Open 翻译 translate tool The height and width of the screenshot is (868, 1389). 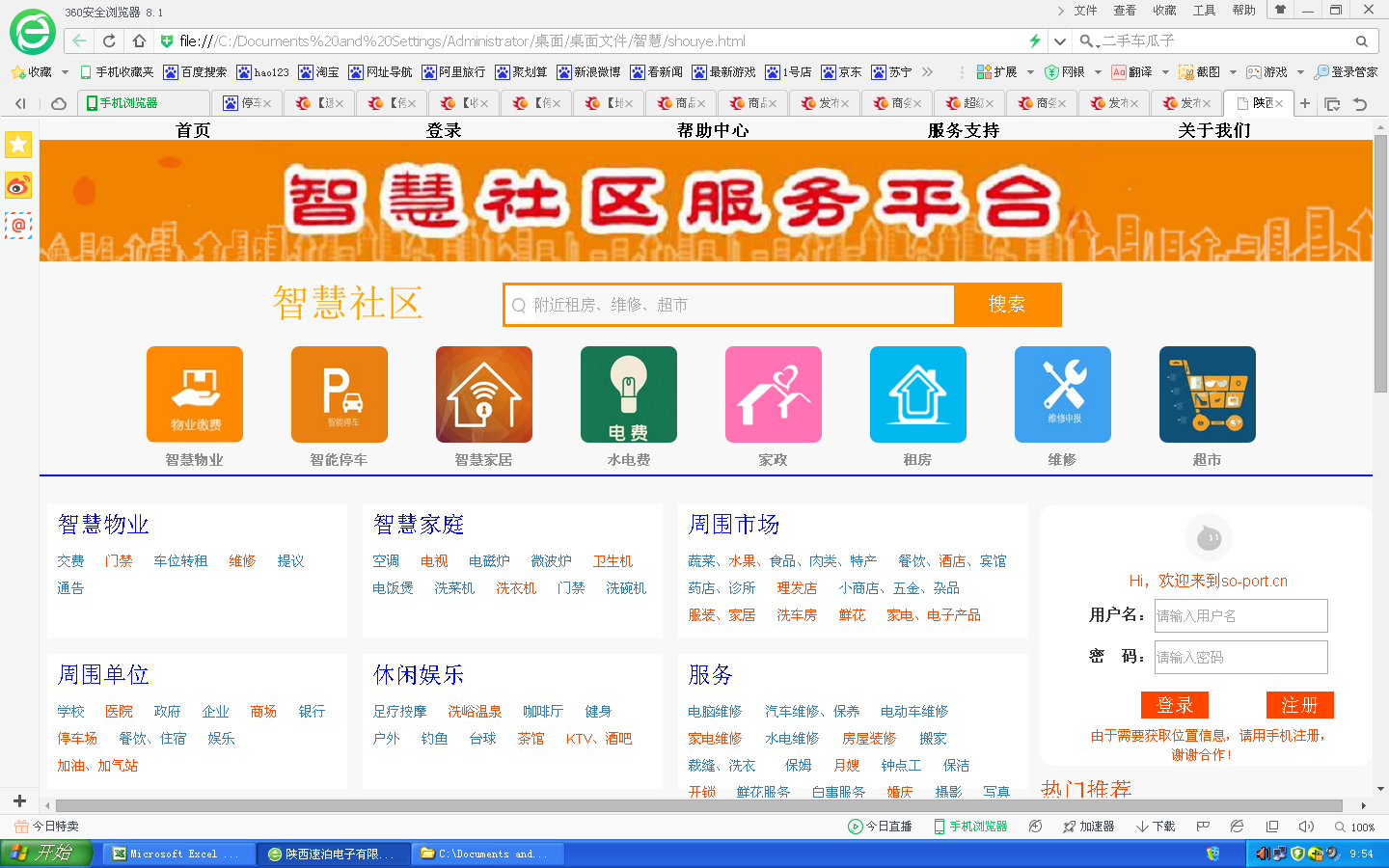1132,72
